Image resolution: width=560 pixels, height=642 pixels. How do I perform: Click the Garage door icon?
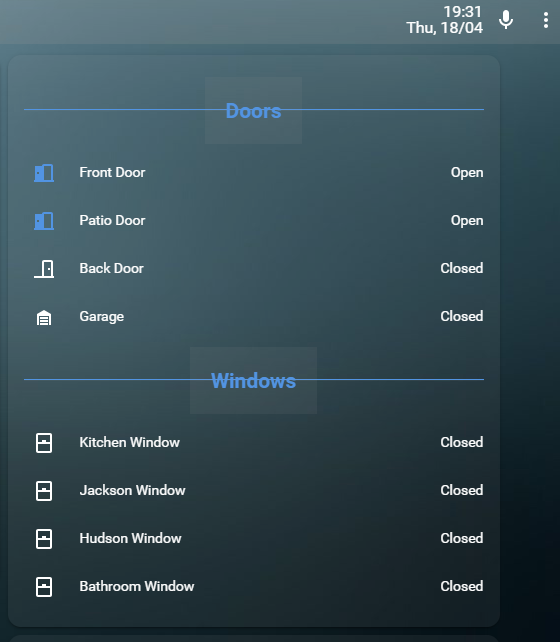[44, 317]
